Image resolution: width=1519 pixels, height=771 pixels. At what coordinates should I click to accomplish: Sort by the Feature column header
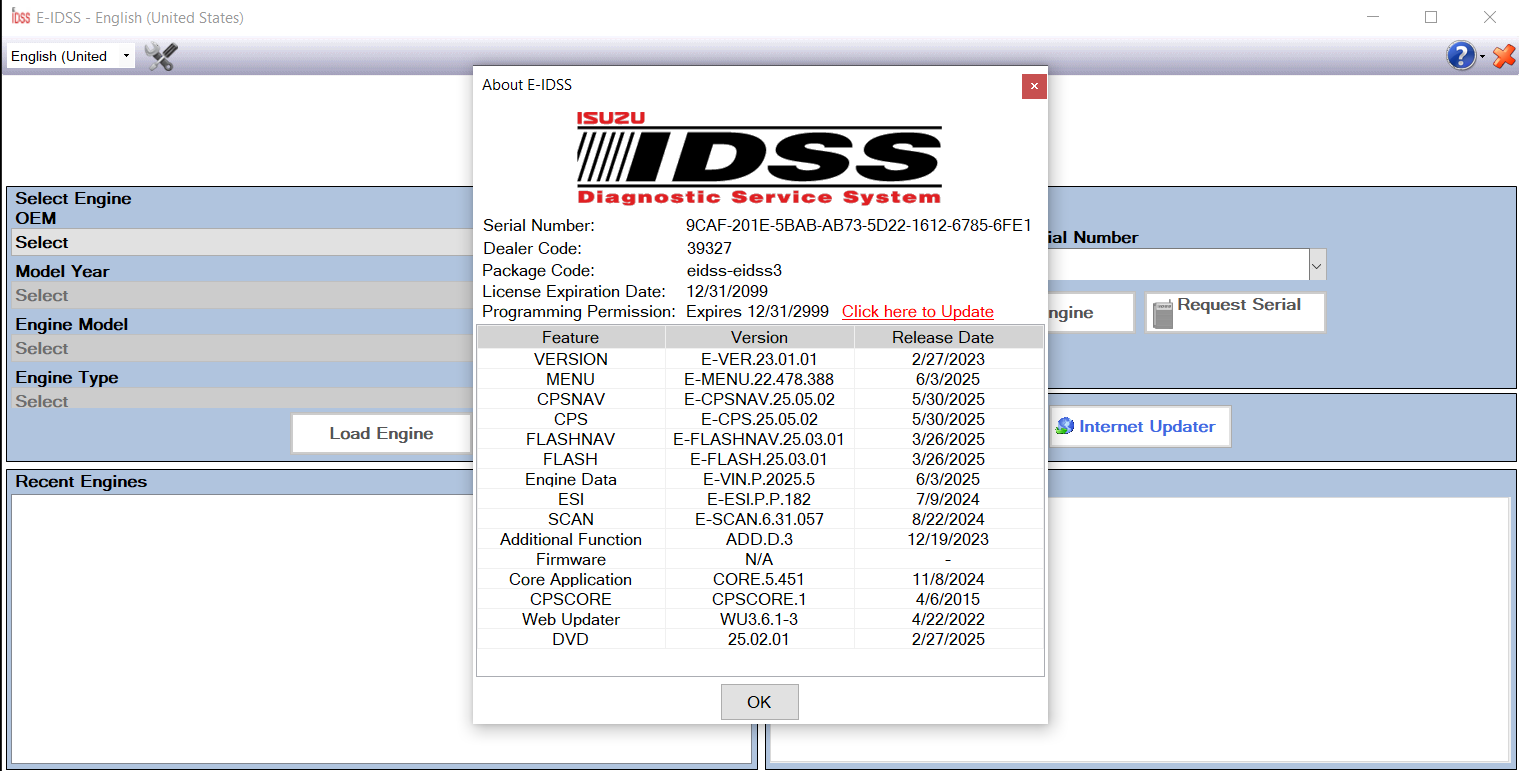(571, 337)
